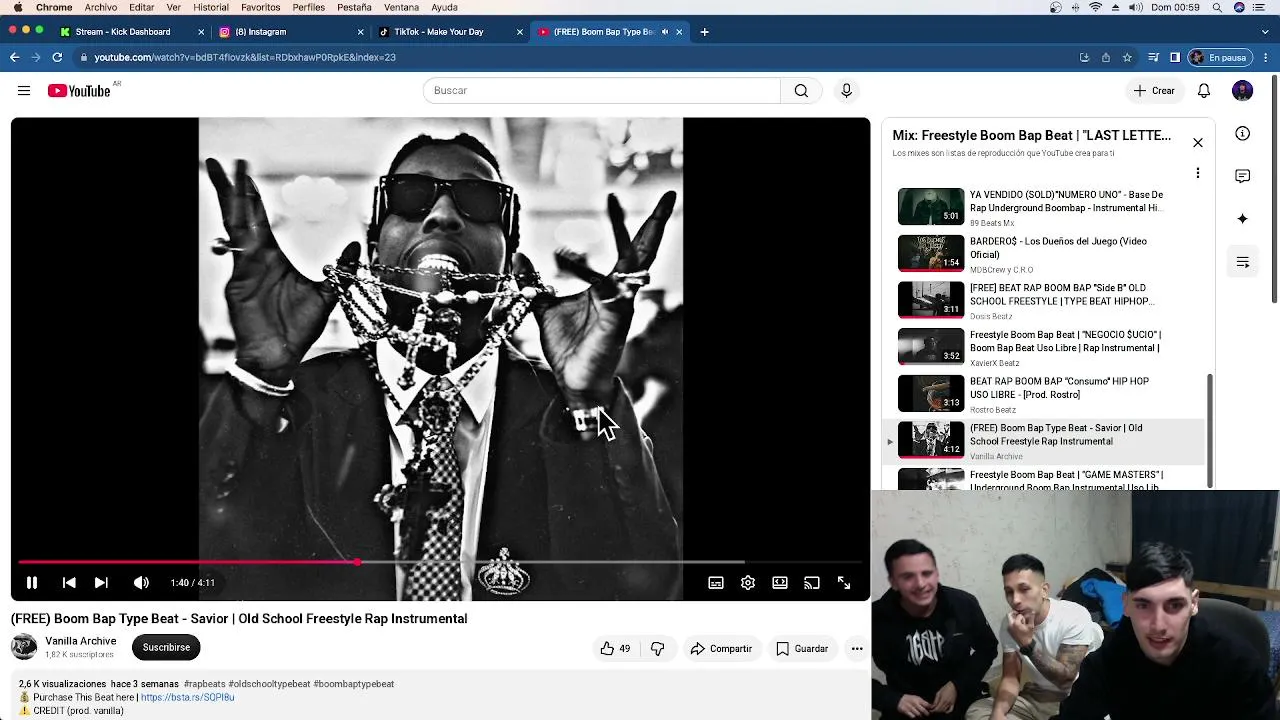1280x720 pixels.
Task: Enter fullscreen mode on the player
Action: (844, 583)
